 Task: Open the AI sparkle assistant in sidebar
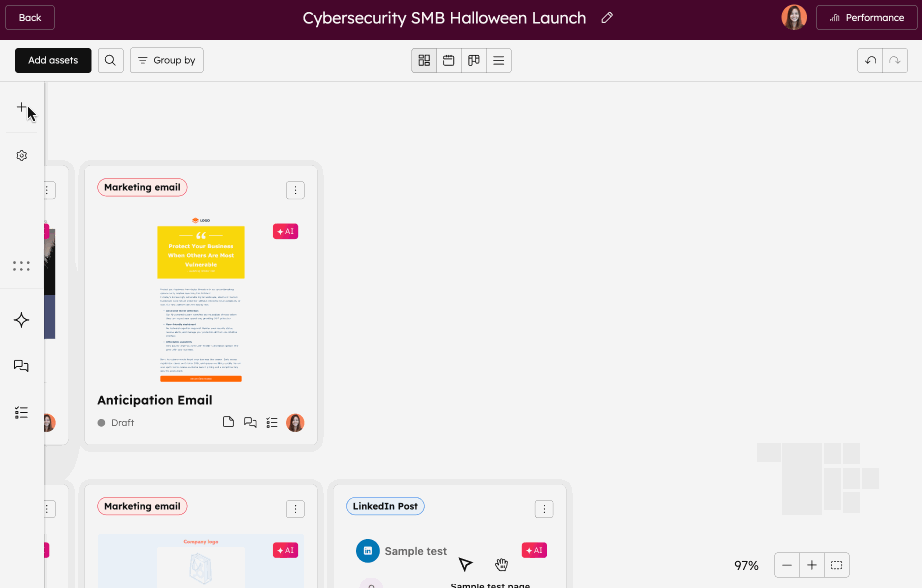pos(21,320)
